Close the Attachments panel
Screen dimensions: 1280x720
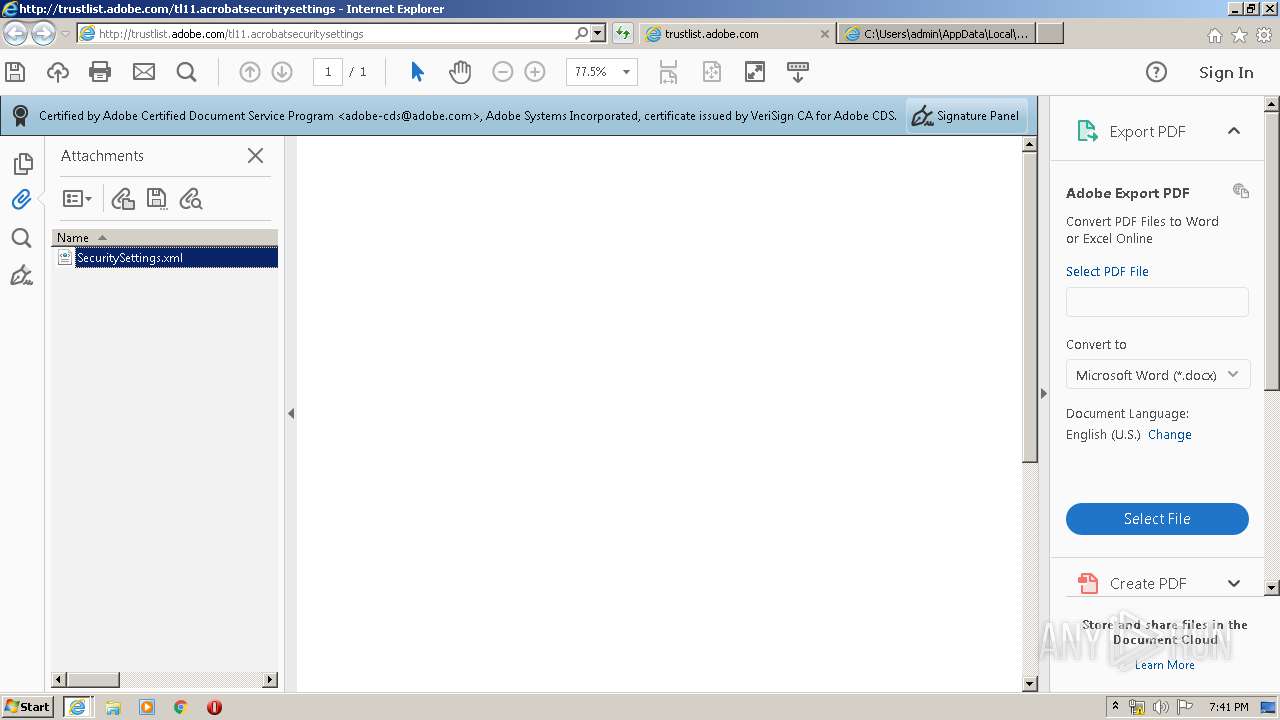click(x=256, y=155)
